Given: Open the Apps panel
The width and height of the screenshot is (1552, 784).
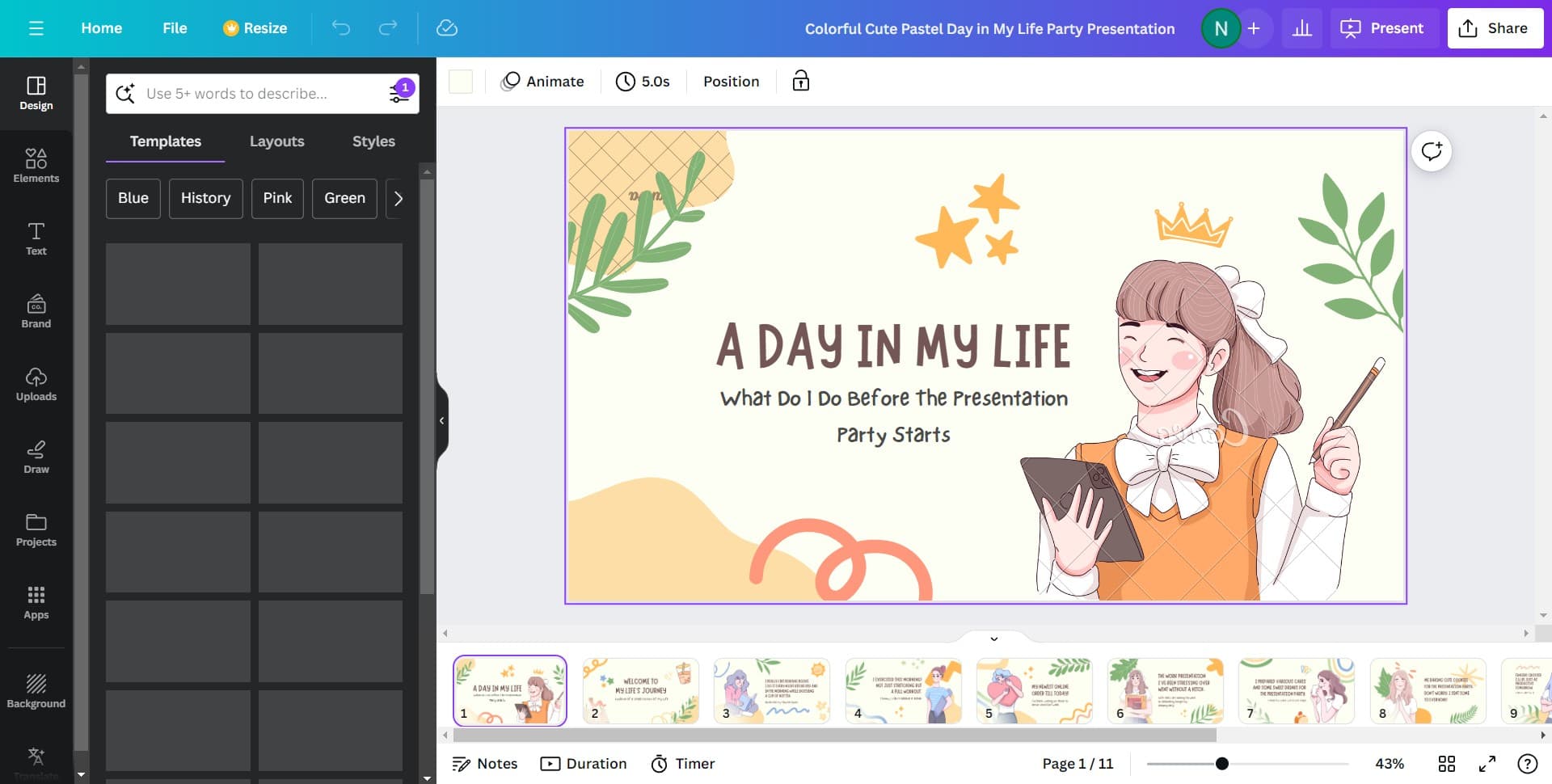Looking at the screenshot, I should click(x=36, y=602).
